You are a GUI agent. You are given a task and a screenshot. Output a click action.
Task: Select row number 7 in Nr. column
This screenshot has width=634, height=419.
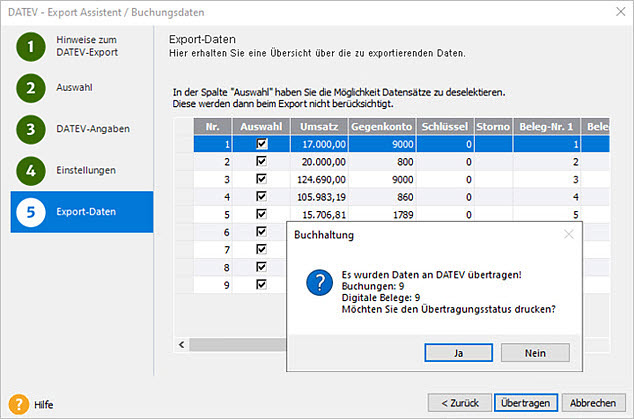point(213,250)
